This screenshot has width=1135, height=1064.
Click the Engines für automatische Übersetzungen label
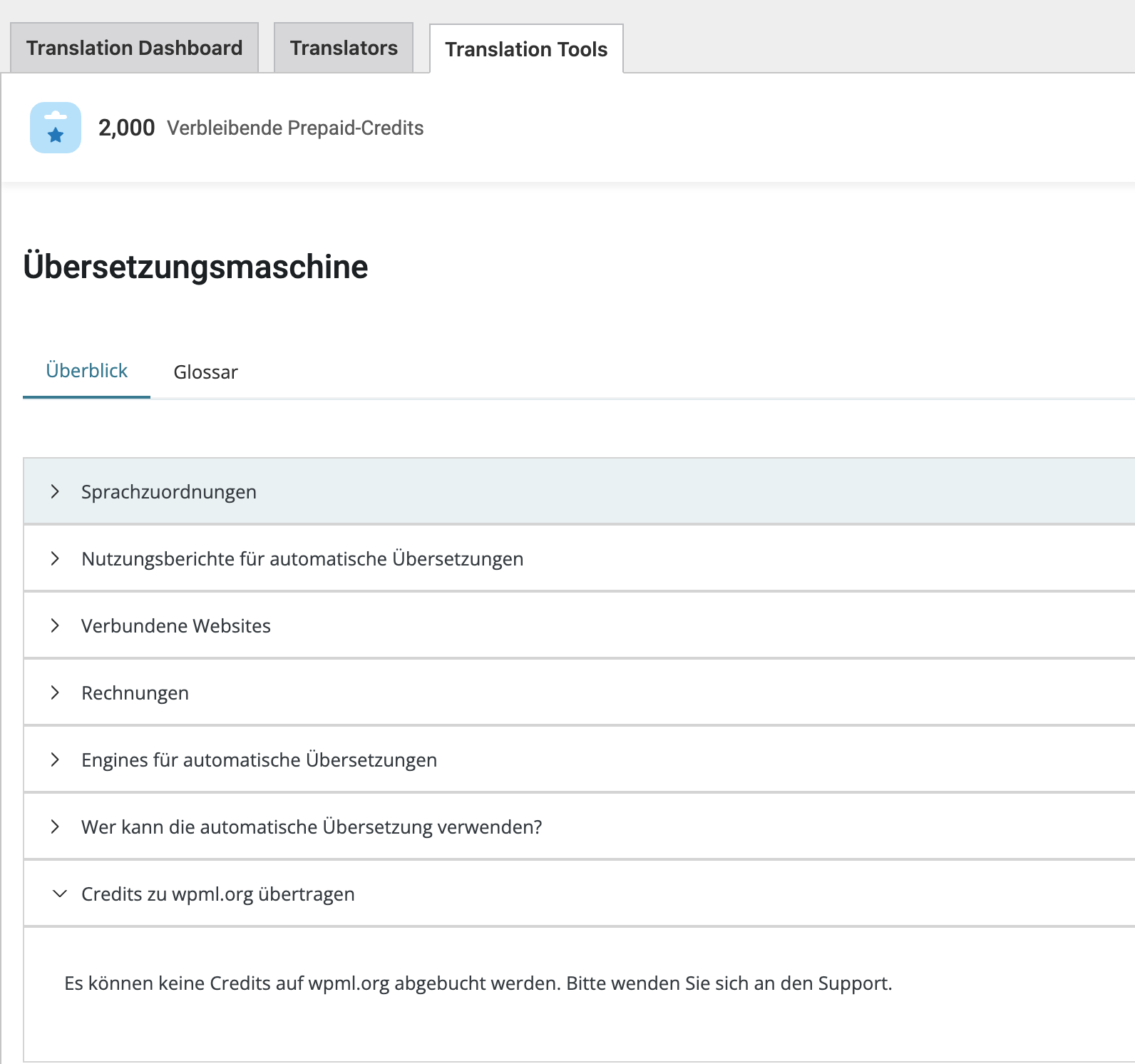[x=259, y=760]
